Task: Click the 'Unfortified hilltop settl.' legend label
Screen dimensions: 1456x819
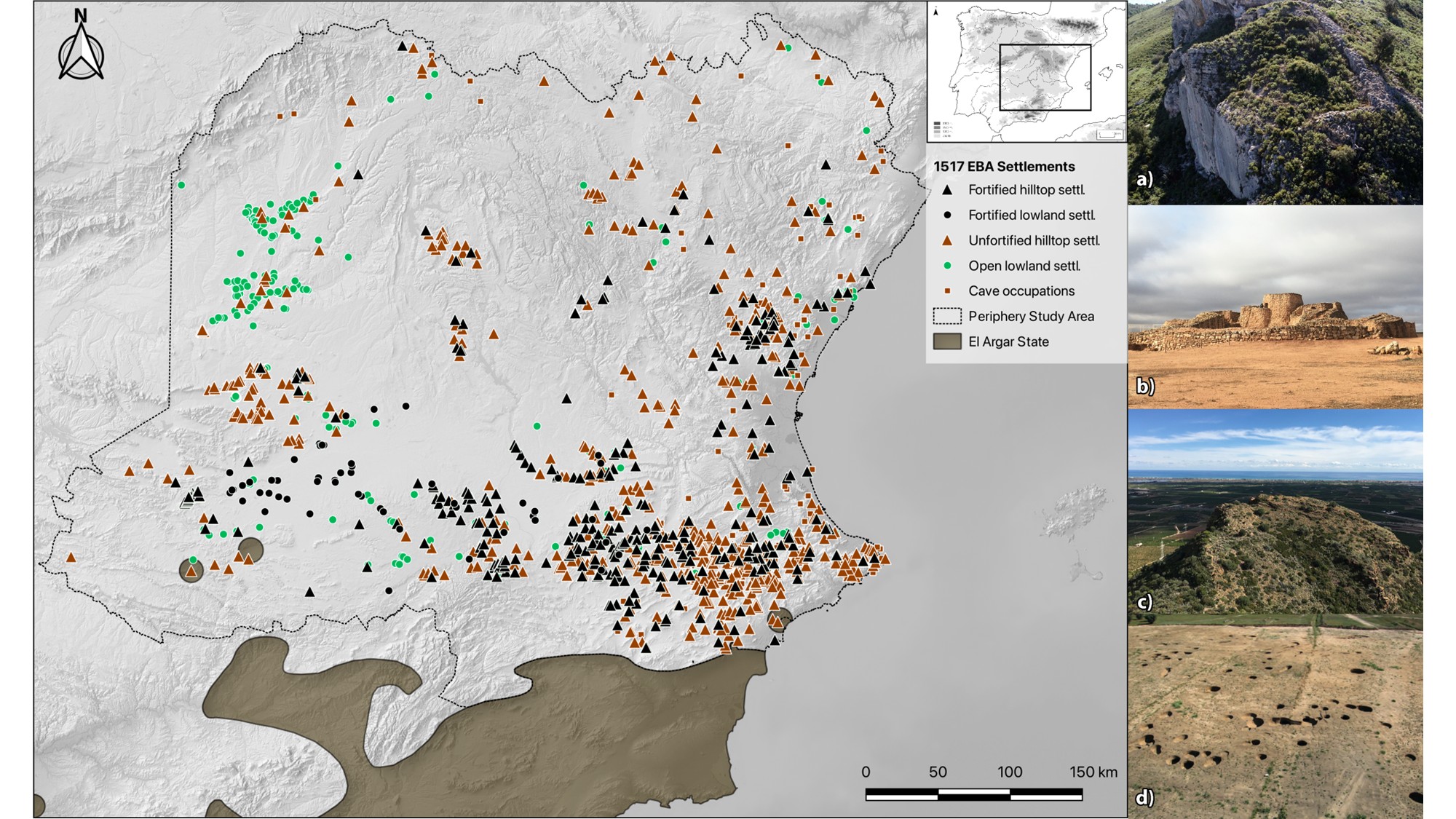Action: pyautogui.click(x=1034, y=240)
